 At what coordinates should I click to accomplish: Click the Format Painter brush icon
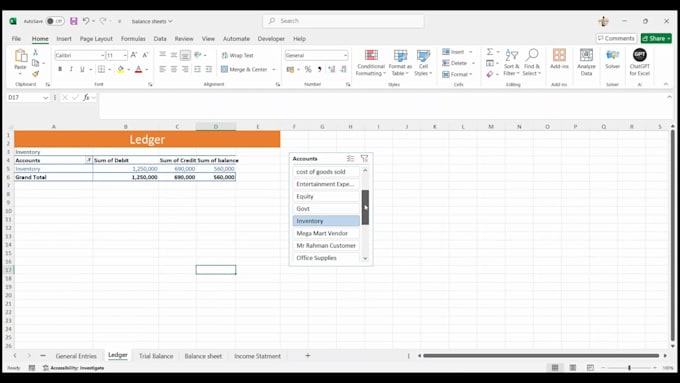tap(36, 74)
